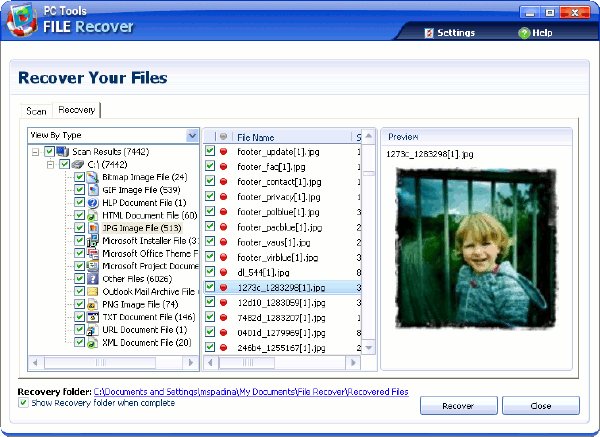Click the C: drive icon
Viewport: 600px width, 437px height.
tap(78, 165)
